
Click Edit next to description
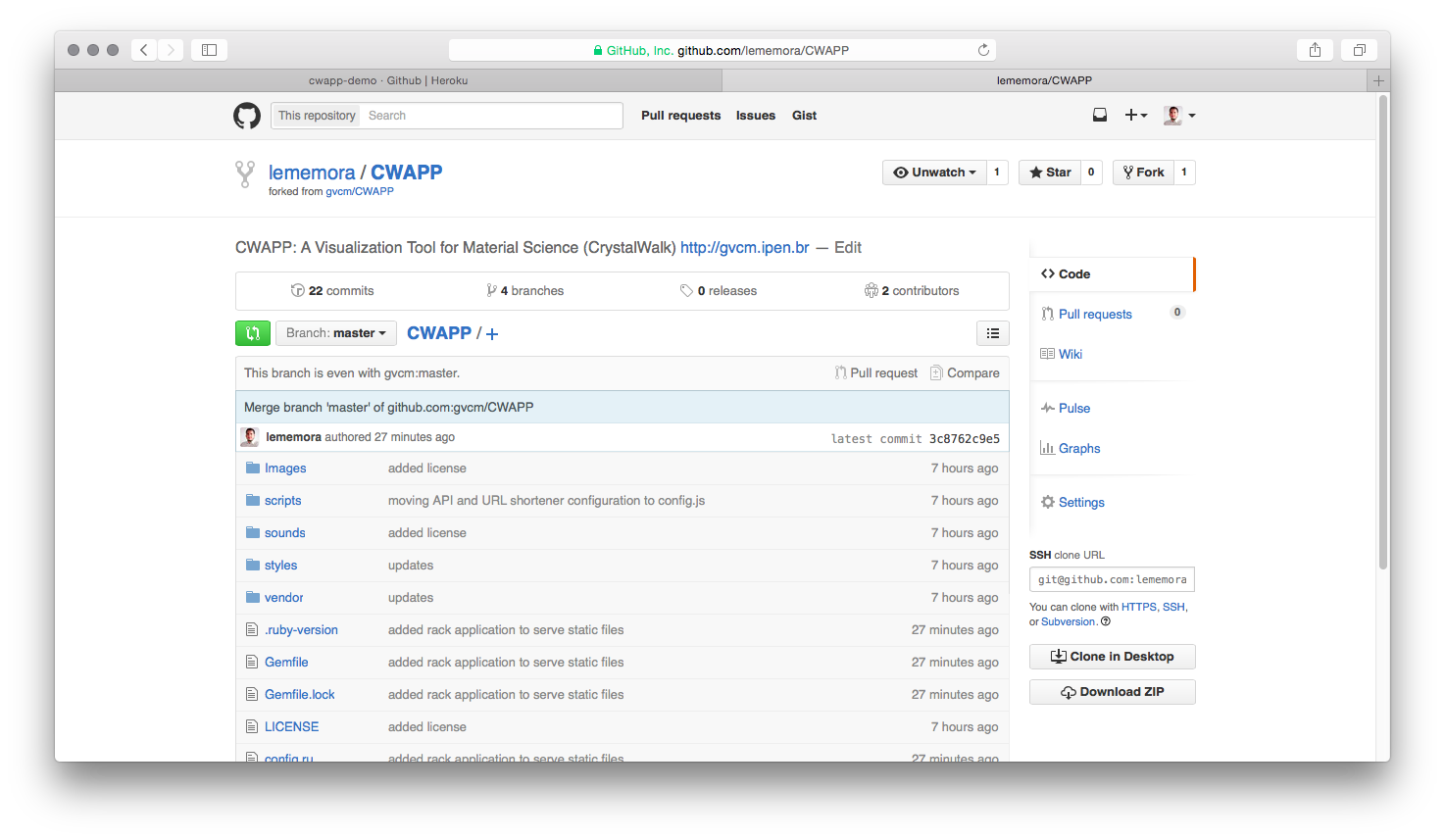(848, 248)
